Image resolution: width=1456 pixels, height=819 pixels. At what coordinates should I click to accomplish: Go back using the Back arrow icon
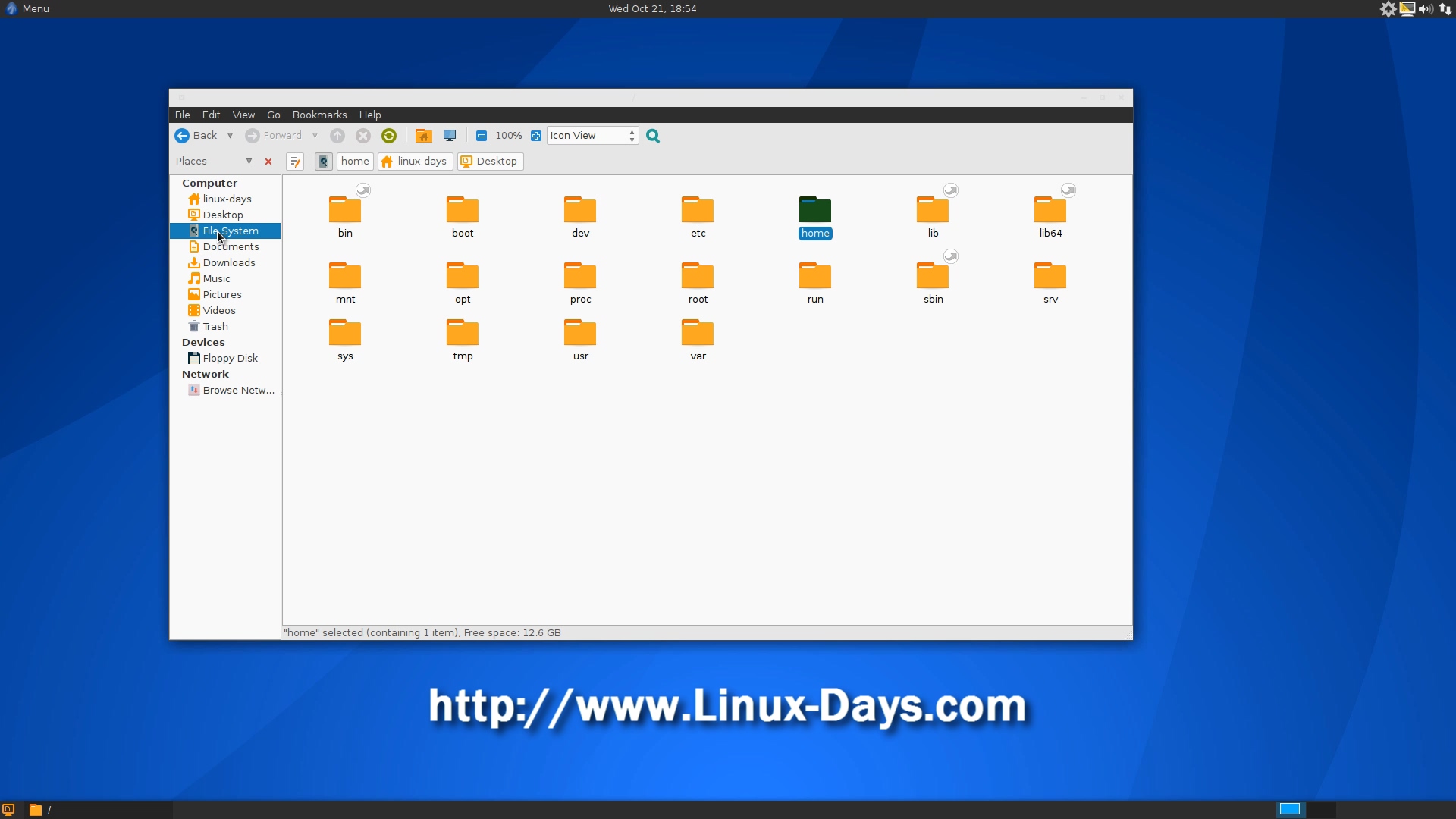tap(182, 136)
